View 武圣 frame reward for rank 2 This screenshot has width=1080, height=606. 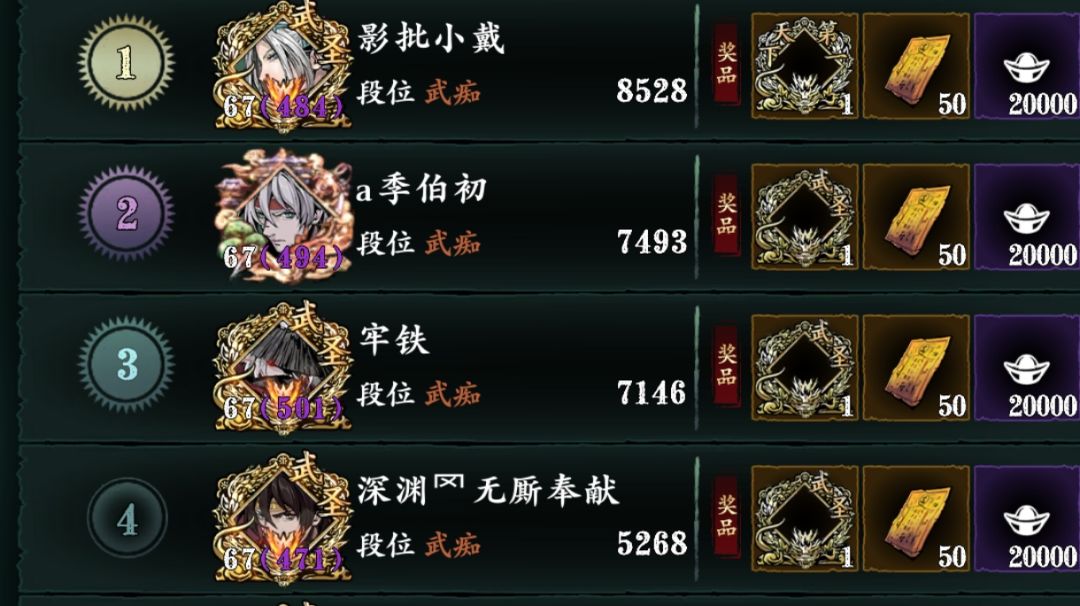click(804, 217)
